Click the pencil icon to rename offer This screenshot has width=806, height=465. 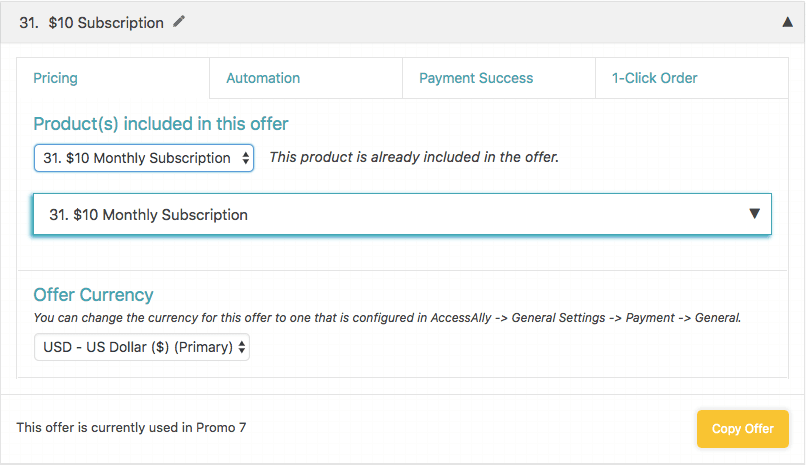[x=178, y=22]
